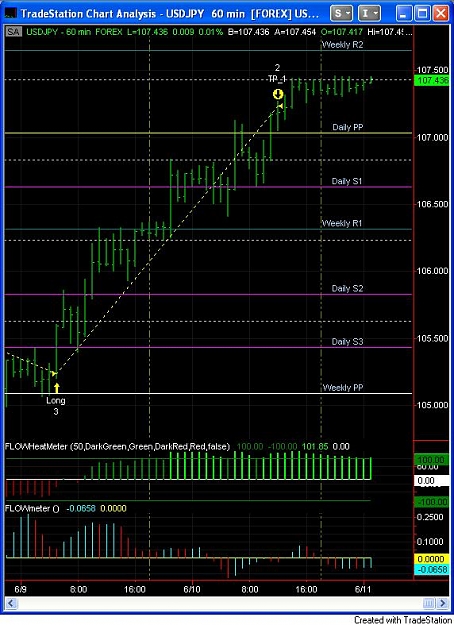Click the 107.000 price axis label
This screenshot has height=625, width=454.
click(x=432, y=138)
